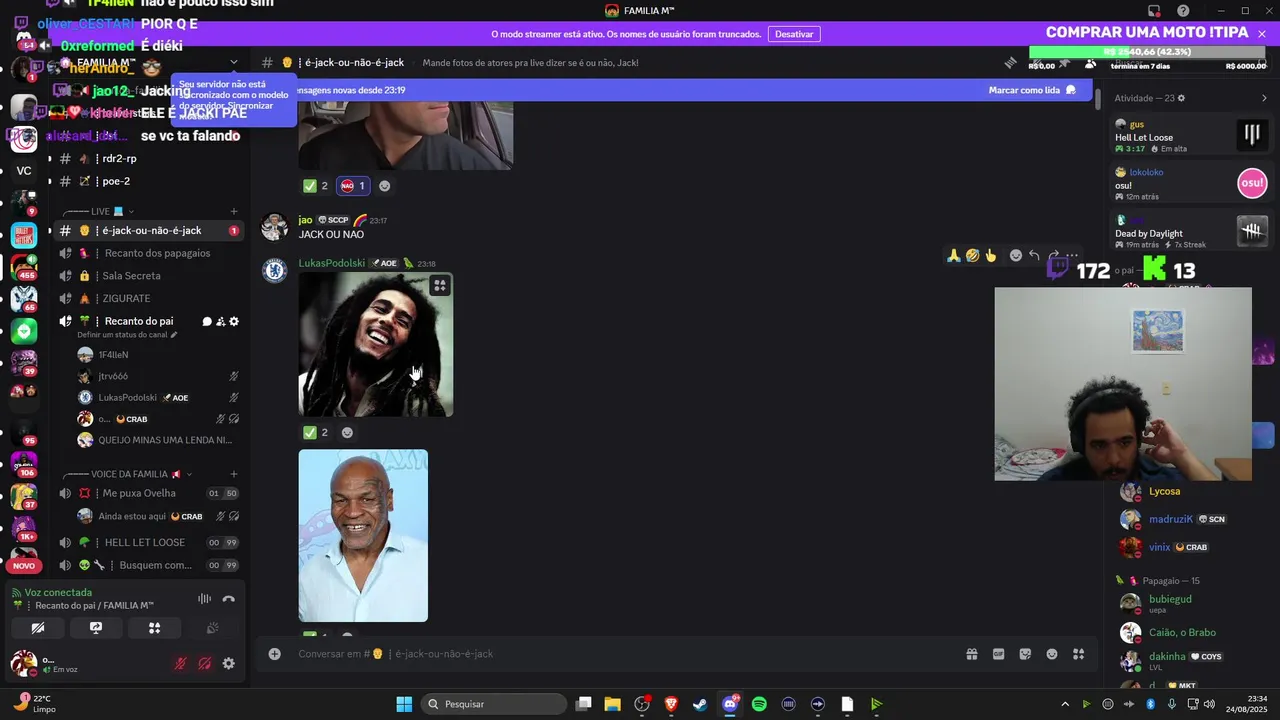Toggle checkmark reaction under Bob Marley image

click(316, 433)
